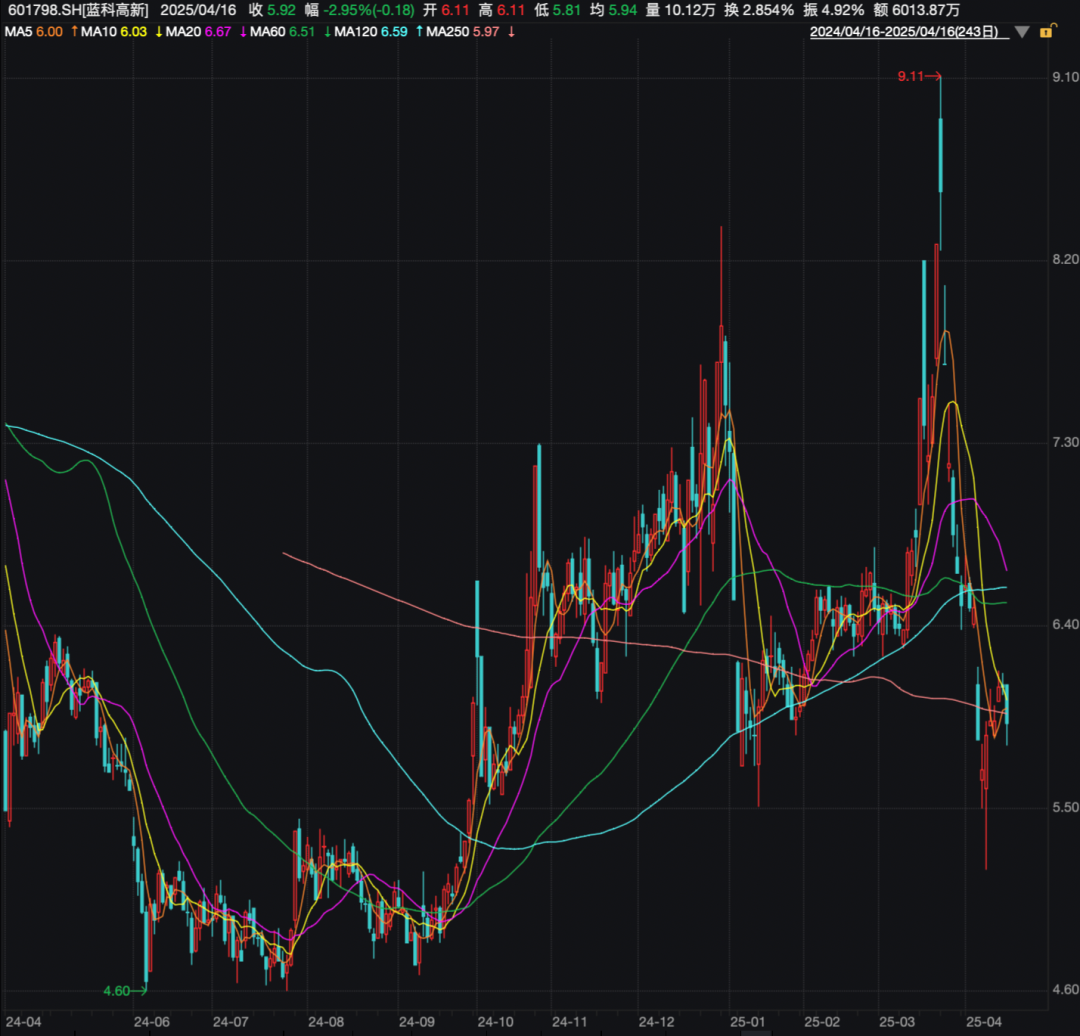Screen dimensions: 1080x1036
Task: Open the date range dropdown triangle
Action: pyautogui.click(x=1021, y=32)
